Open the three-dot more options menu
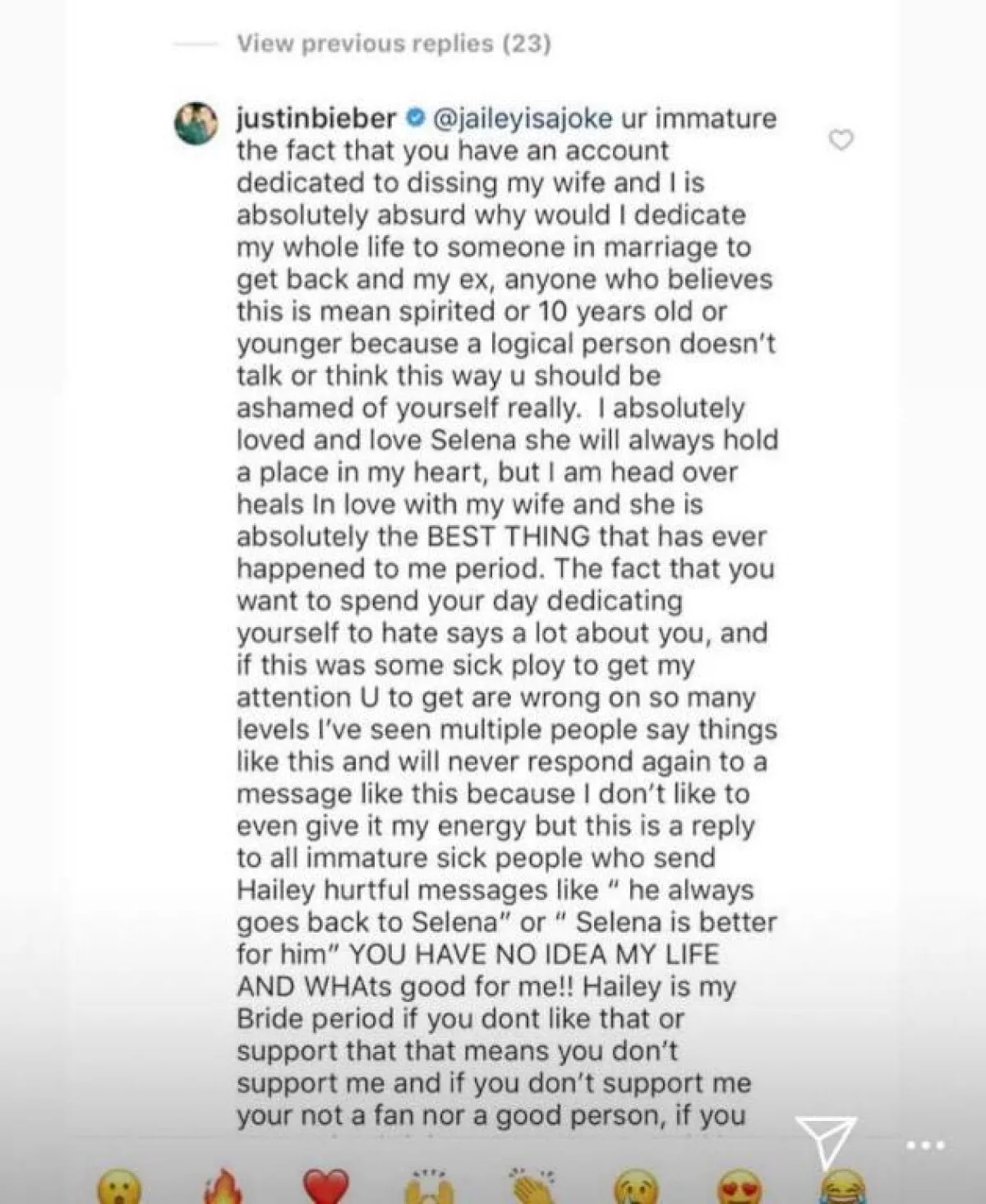Screen dimensions: 986x1204 [x=926, y=1144]
